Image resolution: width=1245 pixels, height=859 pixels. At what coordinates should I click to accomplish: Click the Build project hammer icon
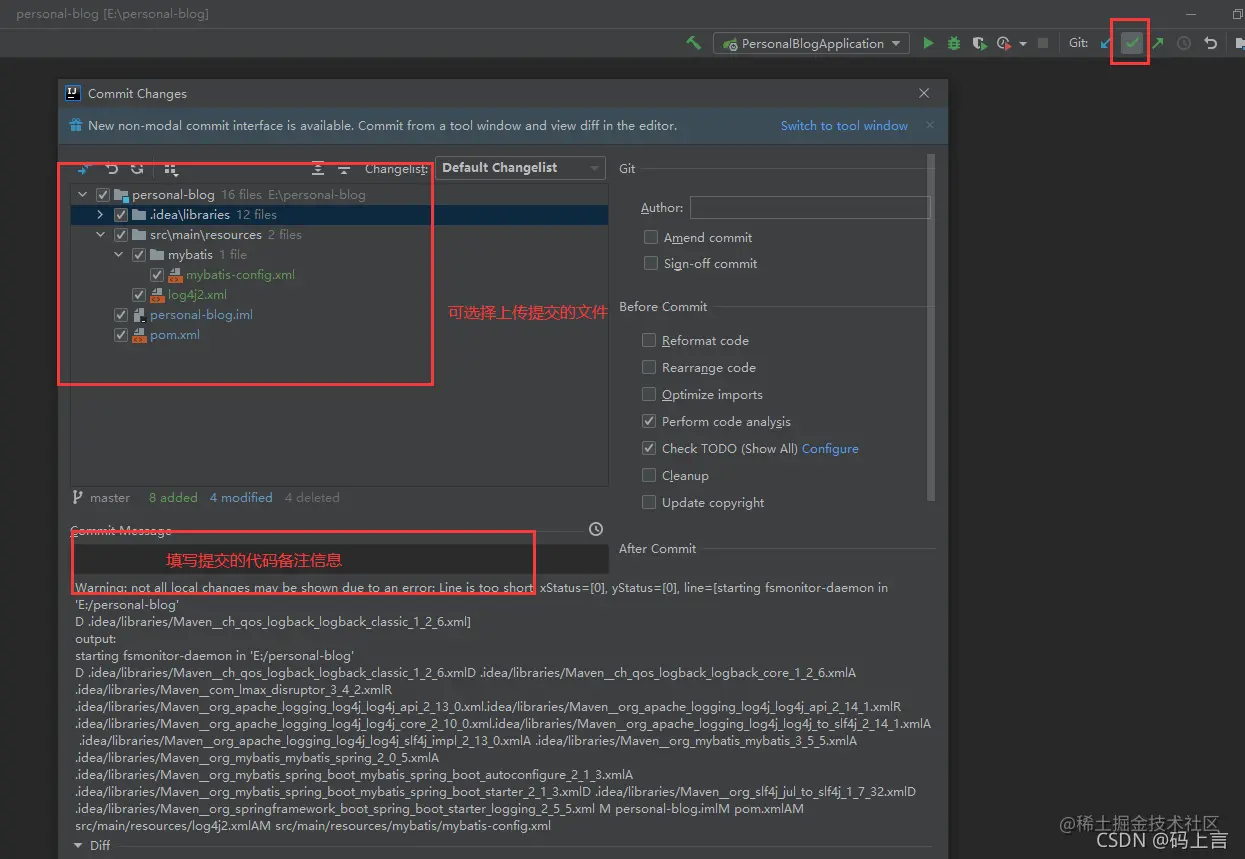click(x=693, y=43)
